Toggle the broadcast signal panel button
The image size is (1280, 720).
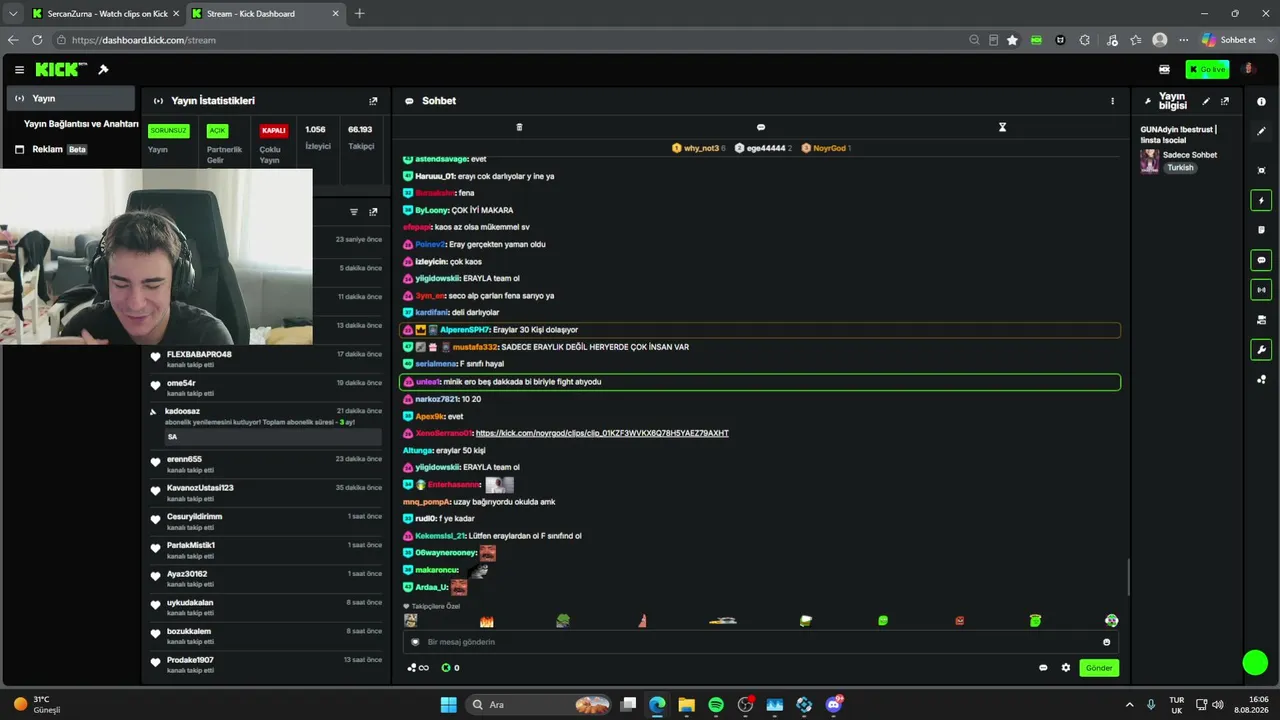(1261, 290)
